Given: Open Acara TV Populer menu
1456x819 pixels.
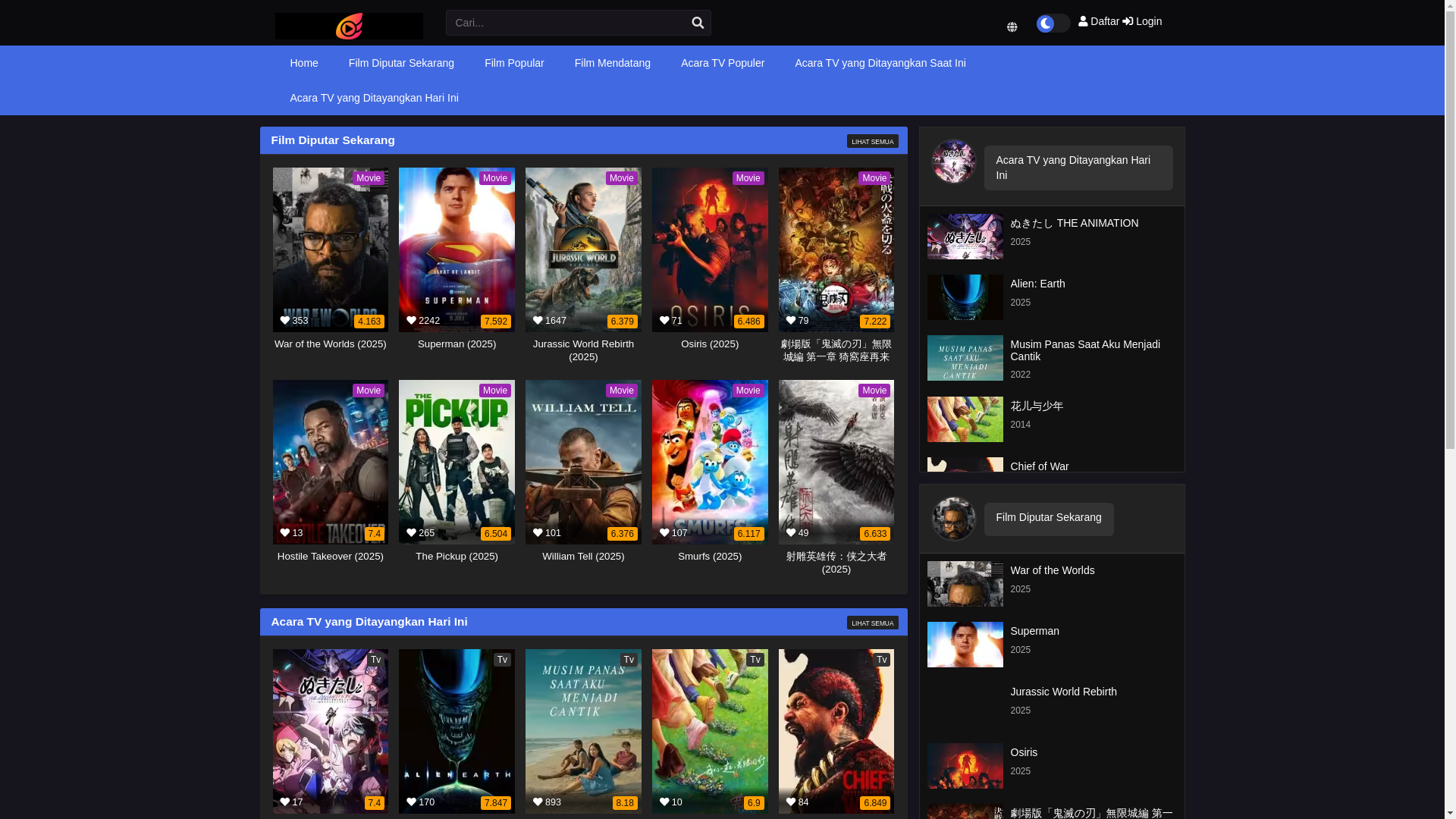Looking at the screenshot, I should (x=723, y=63).
